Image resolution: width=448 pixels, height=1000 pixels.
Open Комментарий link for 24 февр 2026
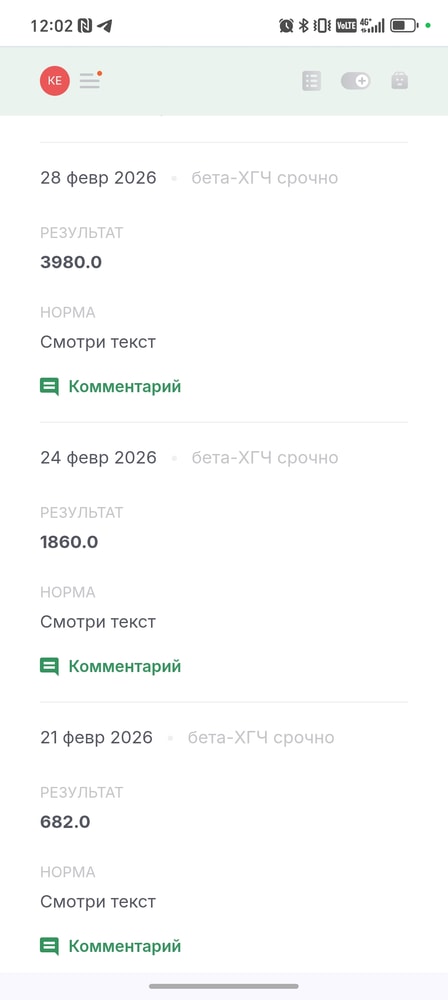point(125,666)
